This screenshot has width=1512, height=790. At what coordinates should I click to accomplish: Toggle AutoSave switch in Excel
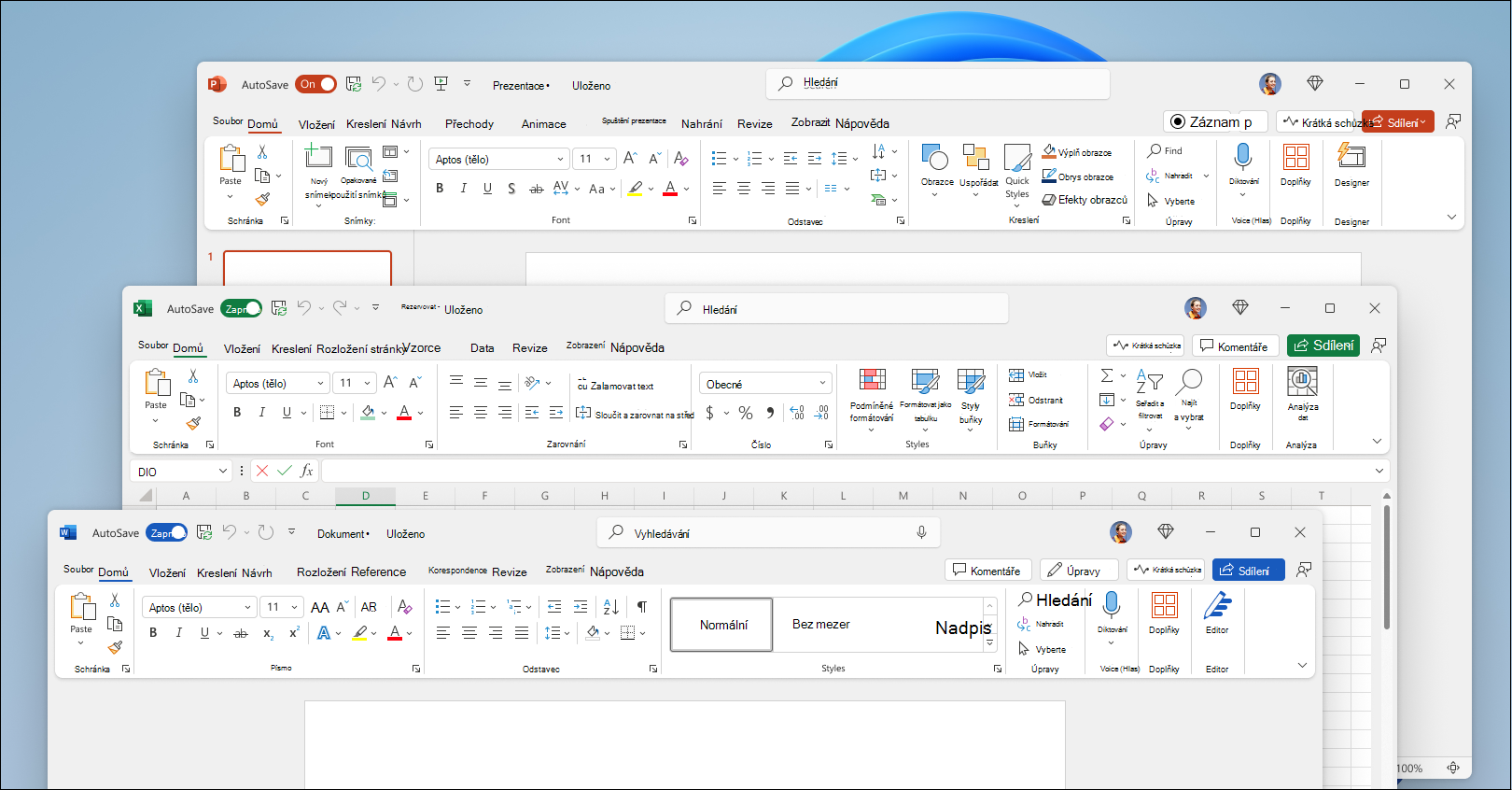tap(242, 308)
